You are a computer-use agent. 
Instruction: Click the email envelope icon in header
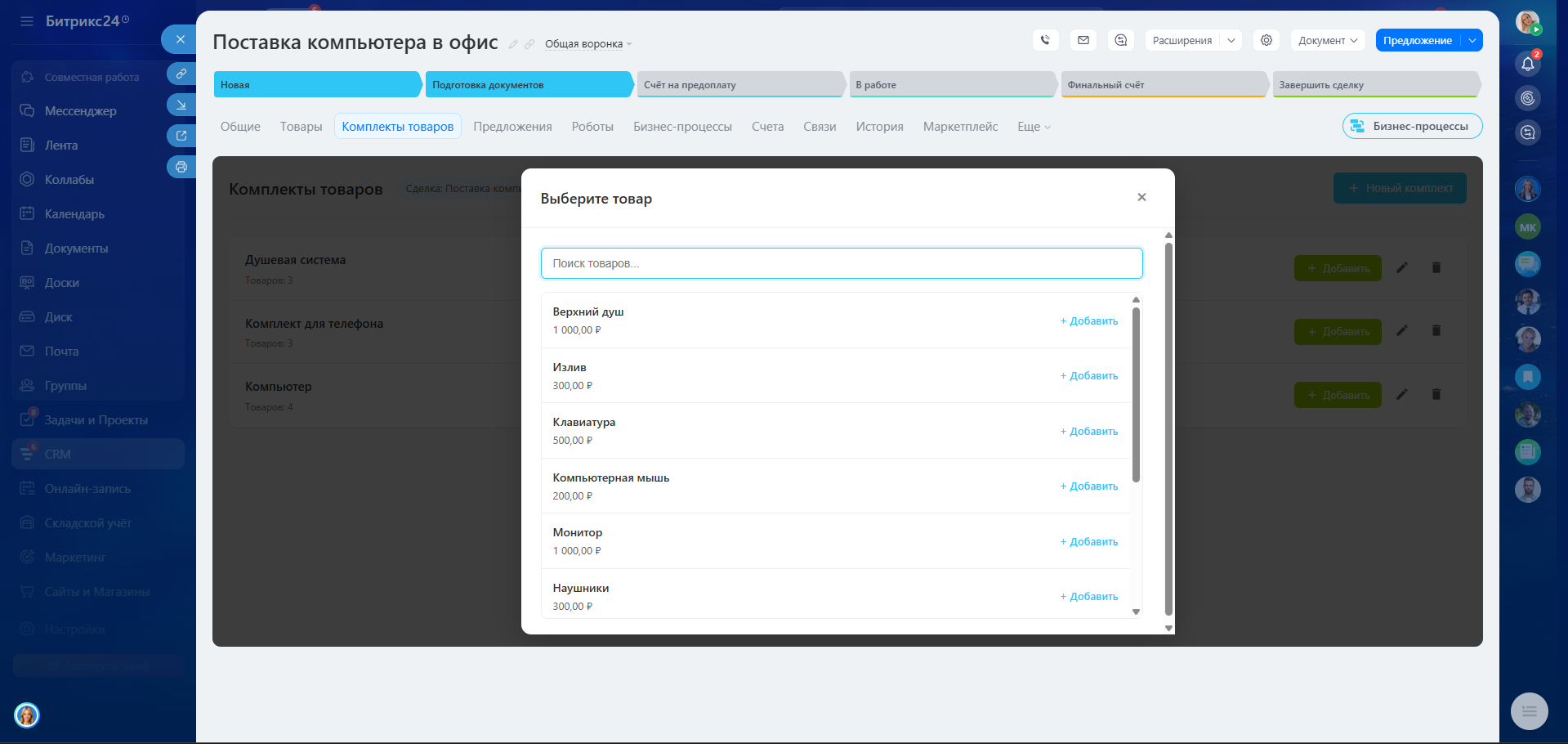[1083, 40]
